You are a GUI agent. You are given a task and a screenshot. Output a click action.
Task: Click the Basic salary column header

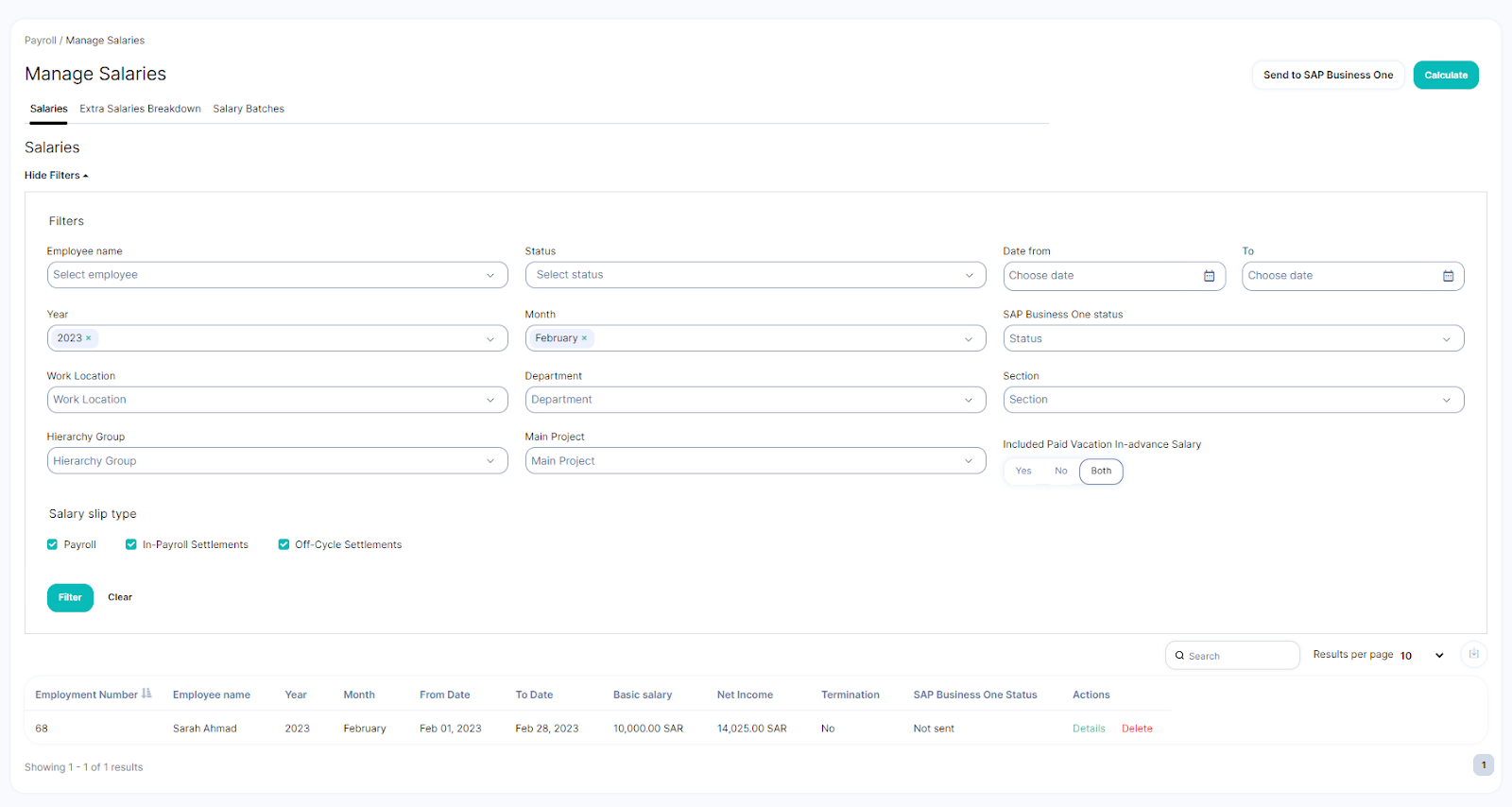(643, 695)
